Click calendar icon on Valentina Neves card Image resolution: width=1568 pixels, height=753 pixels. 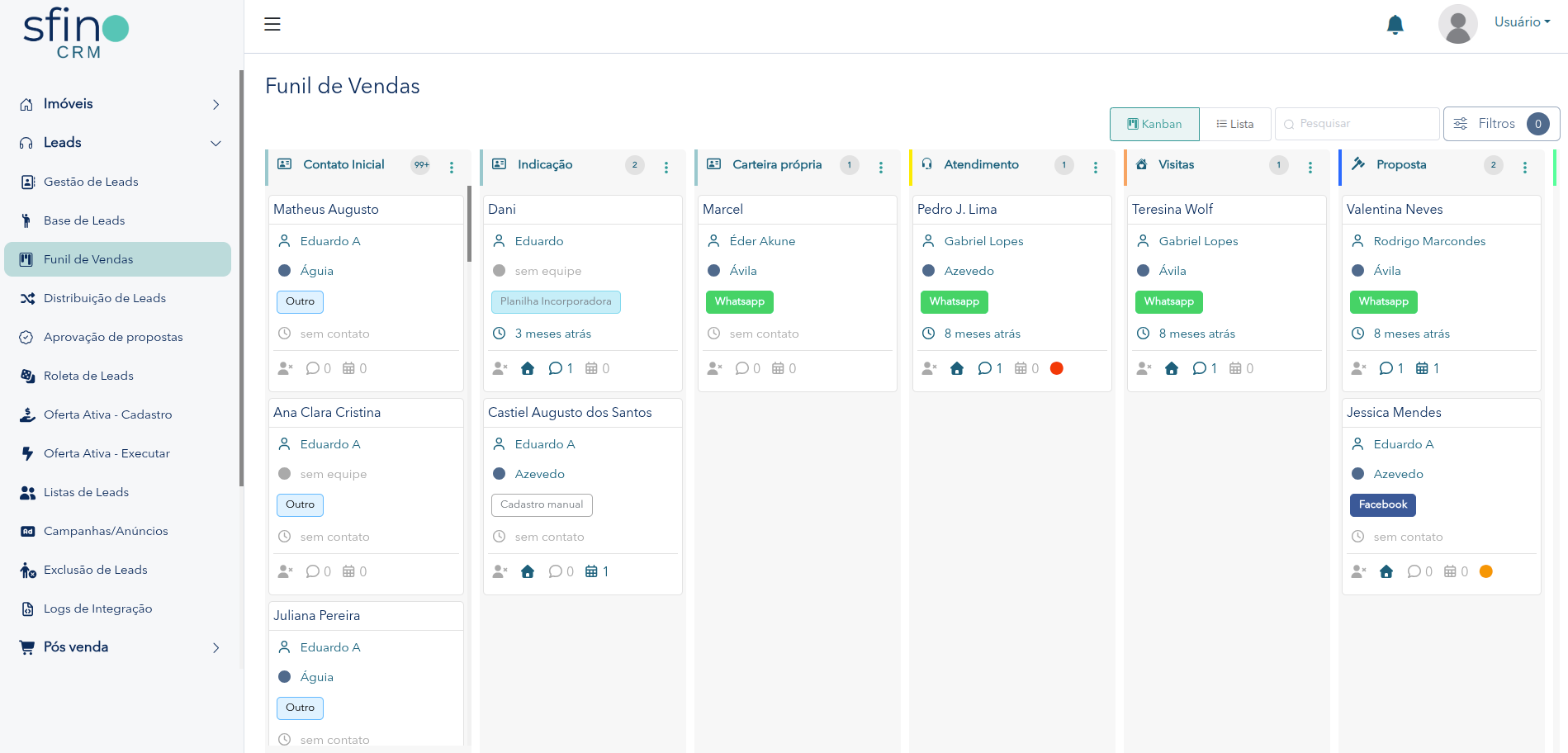pos(1422,368)
